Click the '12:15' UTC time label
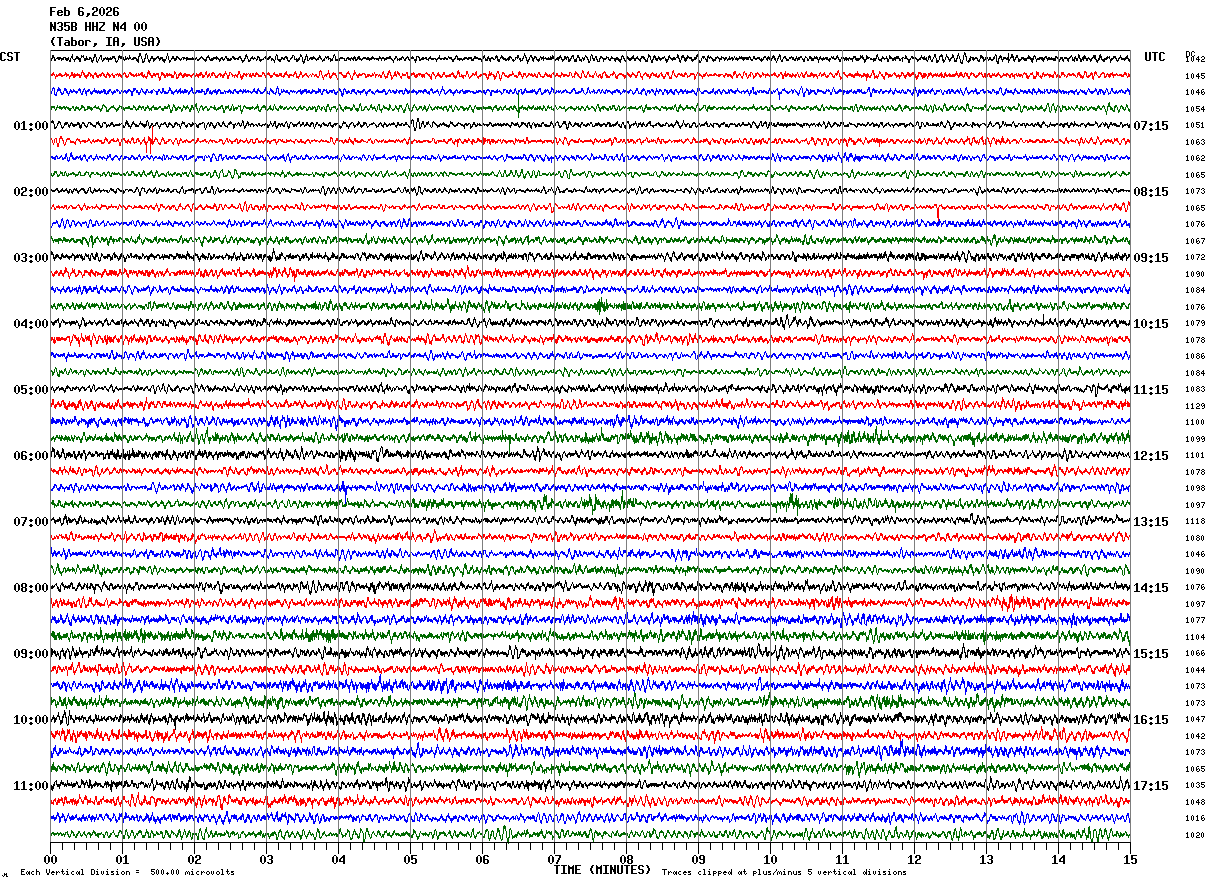The height and width of the screenshot is (886, 1210). [x=1151, y=456]
